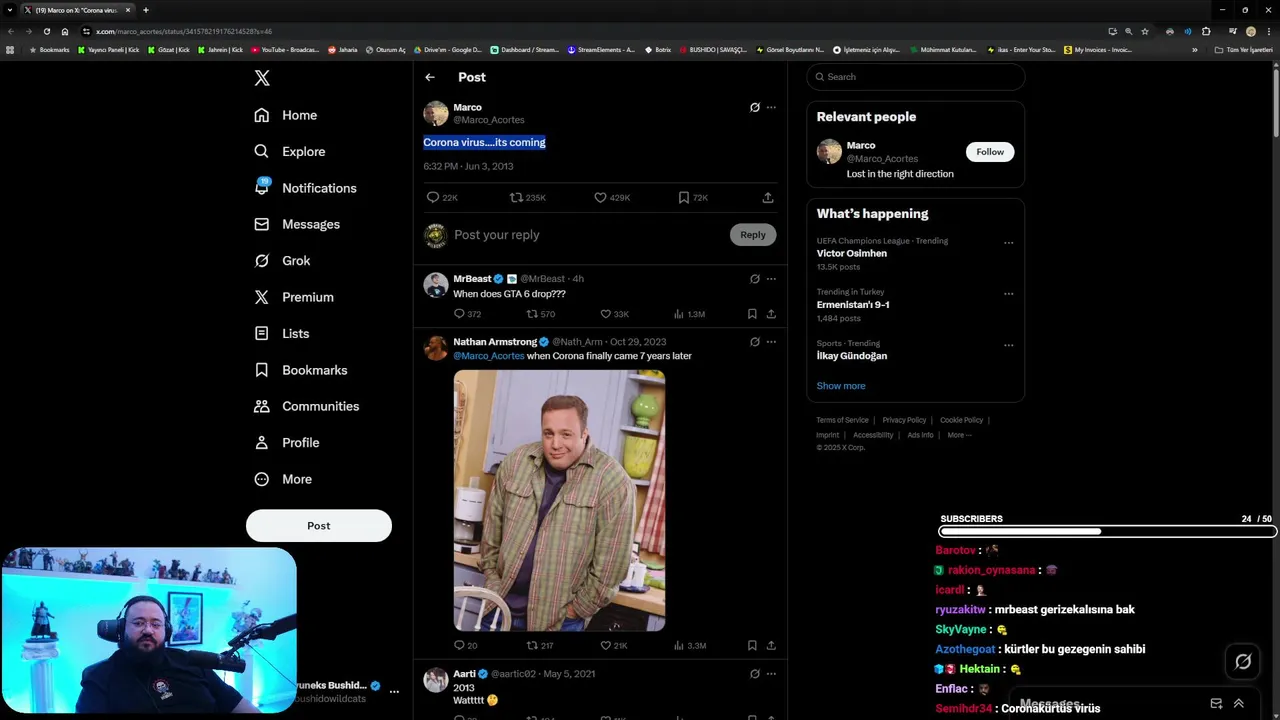Bookmark MrBeast's reply
The width and height of the screenshot is (1280, 720).
pos(752,314)
